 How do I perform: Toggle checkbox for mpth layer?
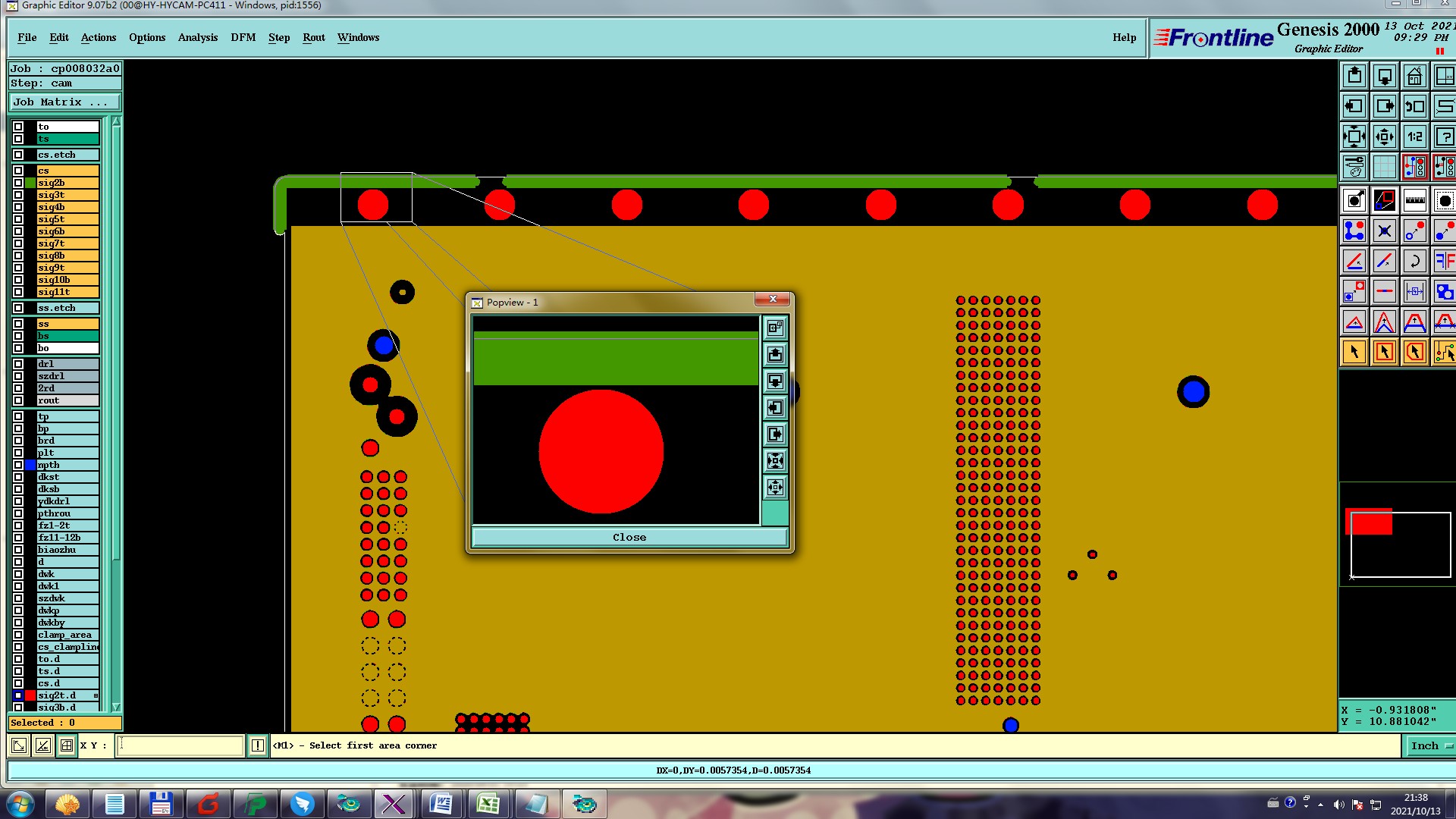(x=18, y=465)
